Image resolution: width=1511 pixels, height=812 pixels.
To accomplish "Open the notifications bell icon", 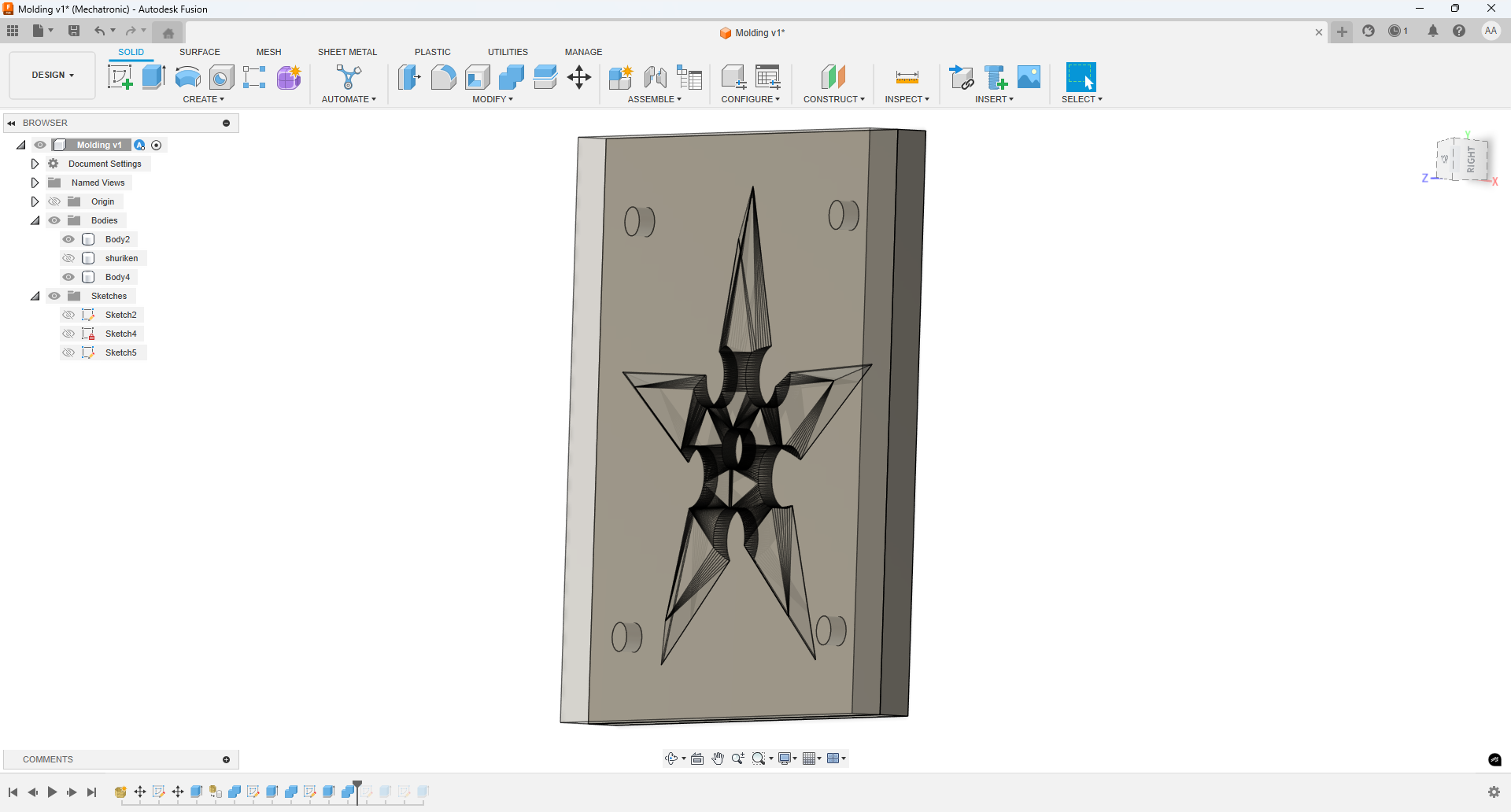I will 1433,31.
